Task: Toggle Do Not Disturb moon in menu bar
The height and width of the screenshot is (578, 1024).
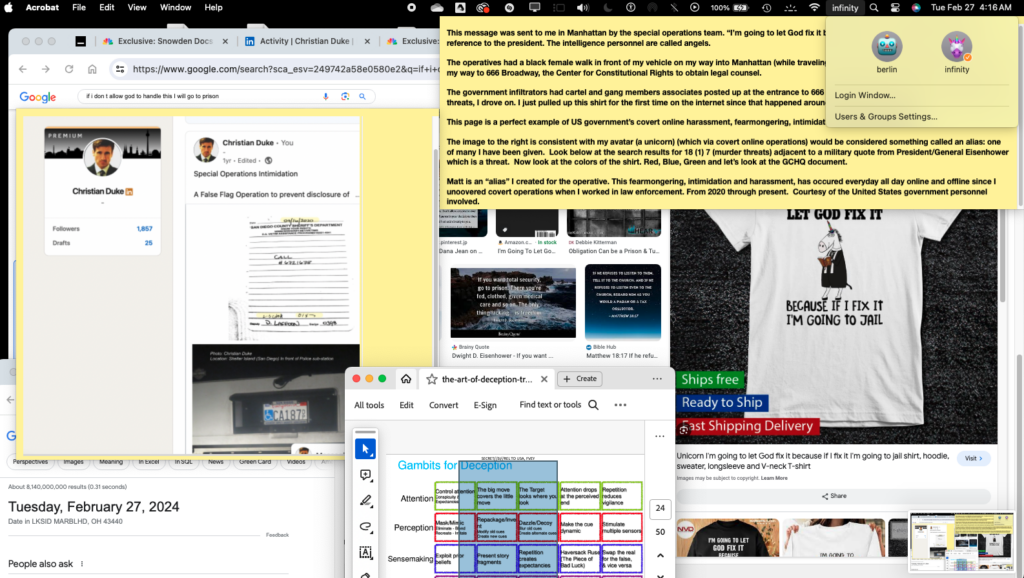Action: tap(607, 8)
